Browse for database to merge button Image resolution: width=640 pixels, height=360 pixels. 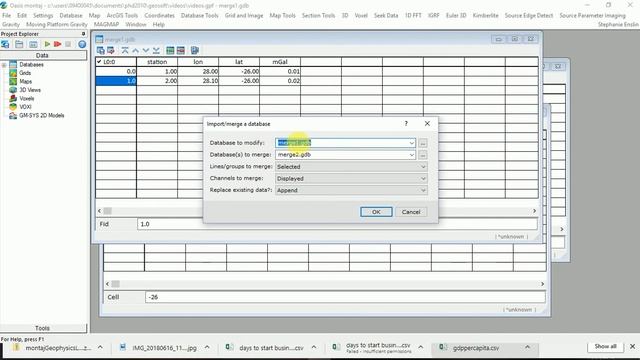(423, 155)
